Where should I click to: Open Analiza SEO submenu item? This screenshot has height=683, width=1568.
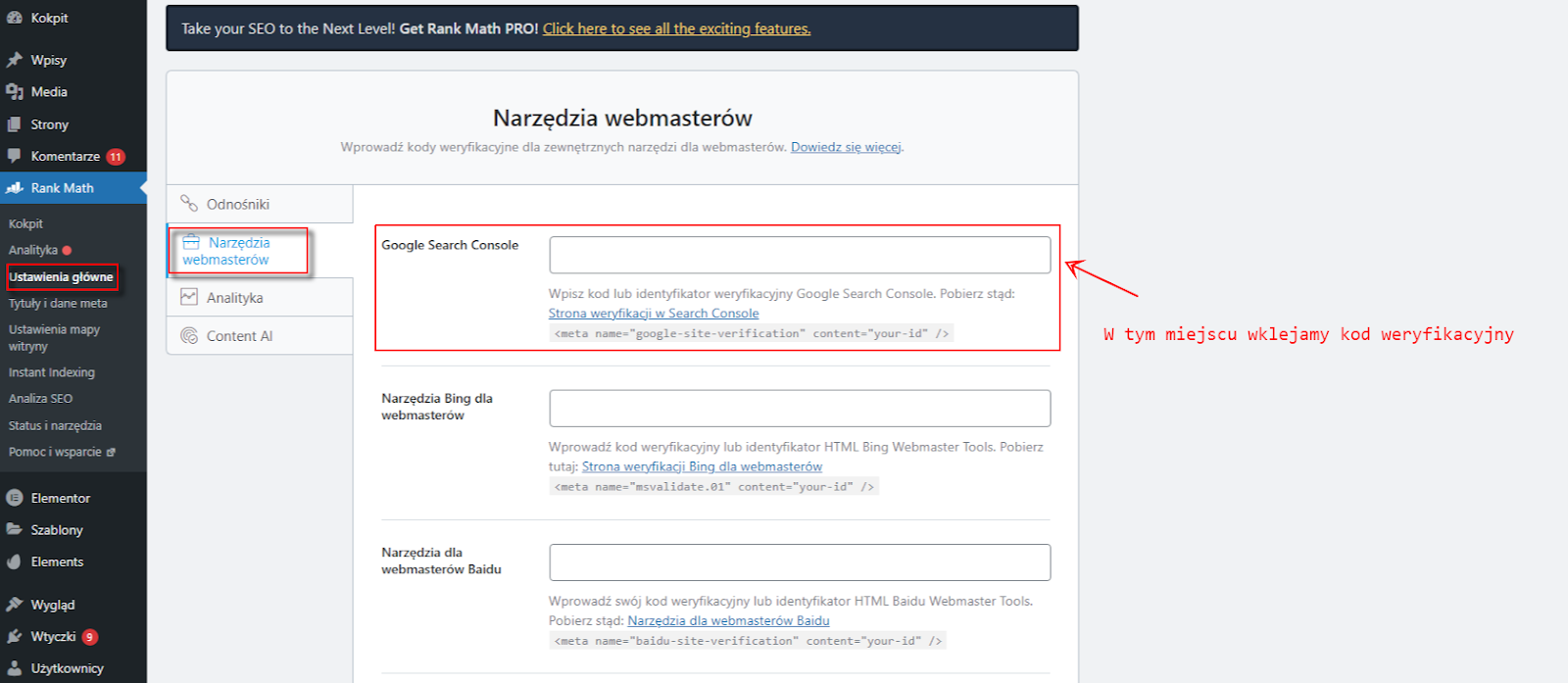click(40, 399)
